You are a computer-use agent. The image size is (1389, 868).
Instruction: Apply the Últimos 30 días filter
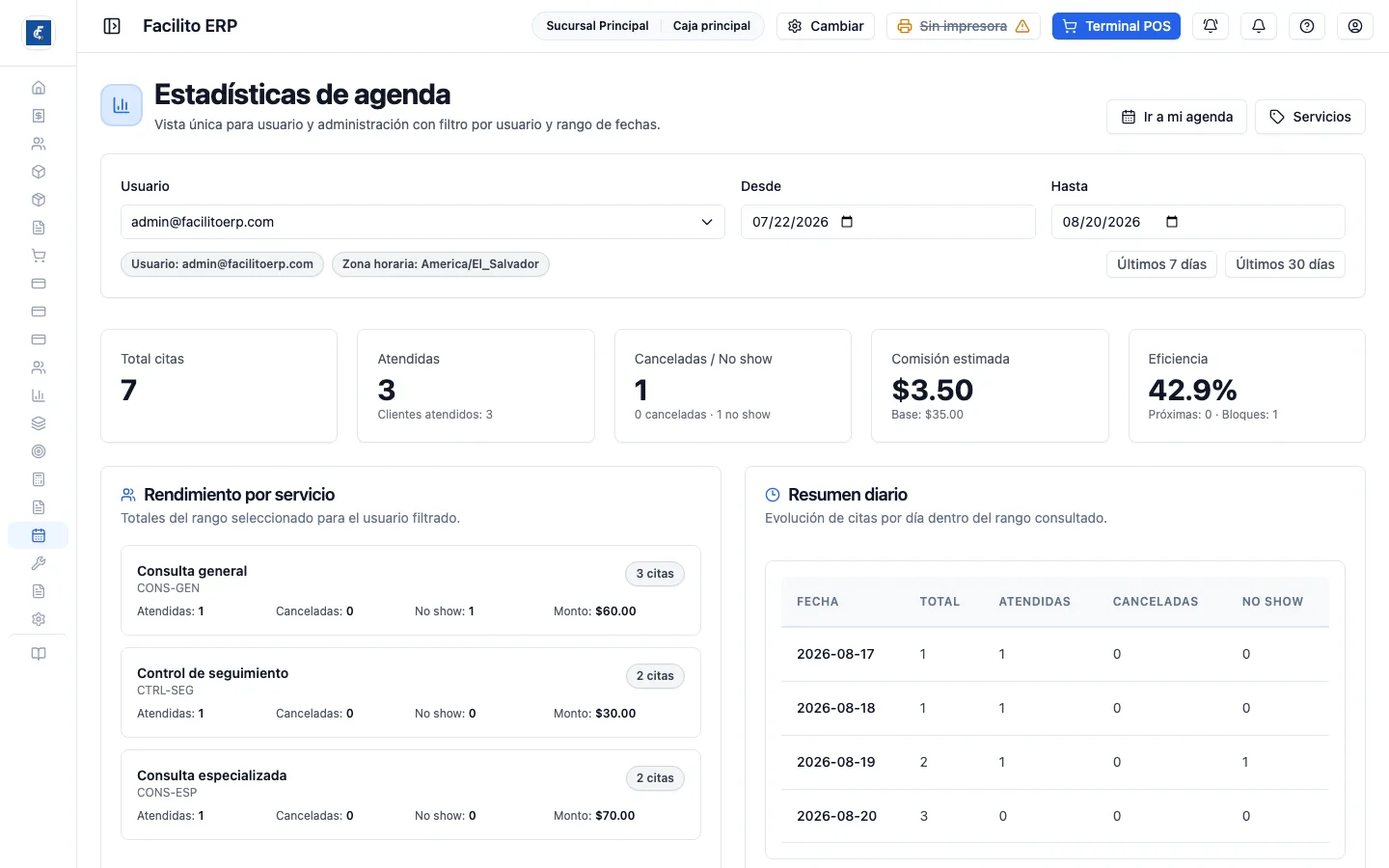click(x=1285, y=264)
